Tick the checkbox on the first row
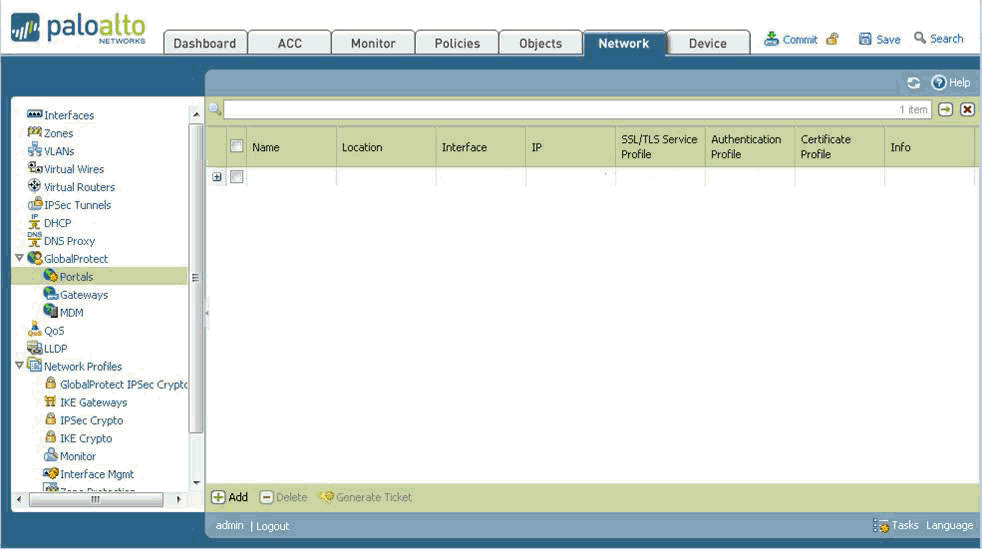Image resolution: width=982 pixels, height=549 pixels. click(x=237, y=177)
